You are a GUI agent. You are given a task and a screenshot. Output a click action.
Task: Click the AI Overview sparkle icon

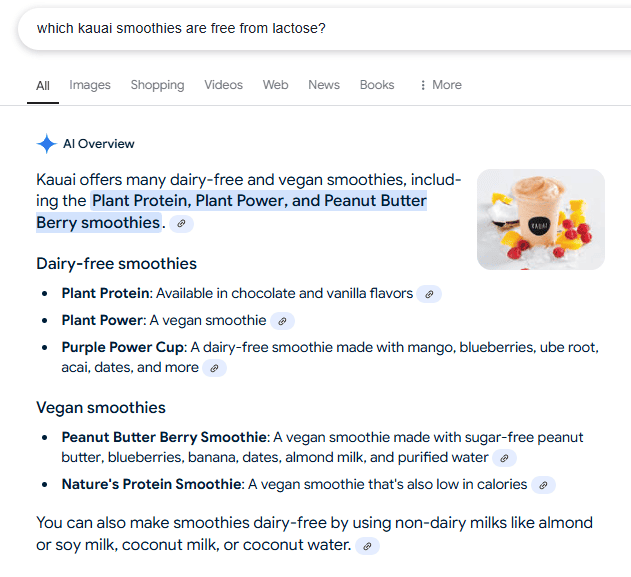(x=46, y=144)
